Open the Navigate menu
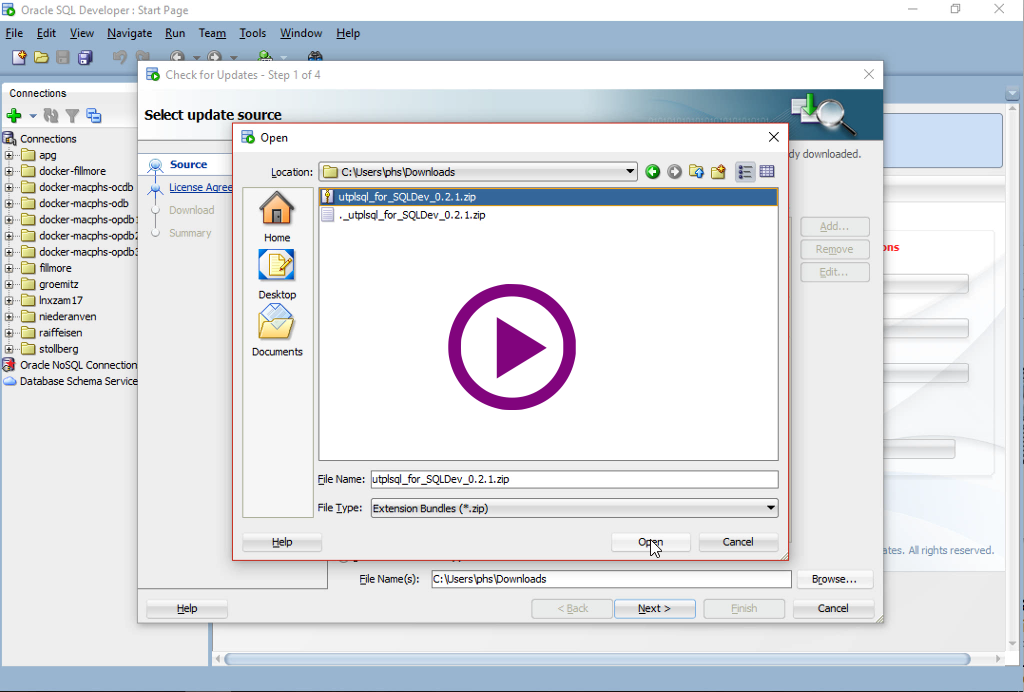Image resolution: width=1024 pixels, height=692 pixels. coord(129,33)
